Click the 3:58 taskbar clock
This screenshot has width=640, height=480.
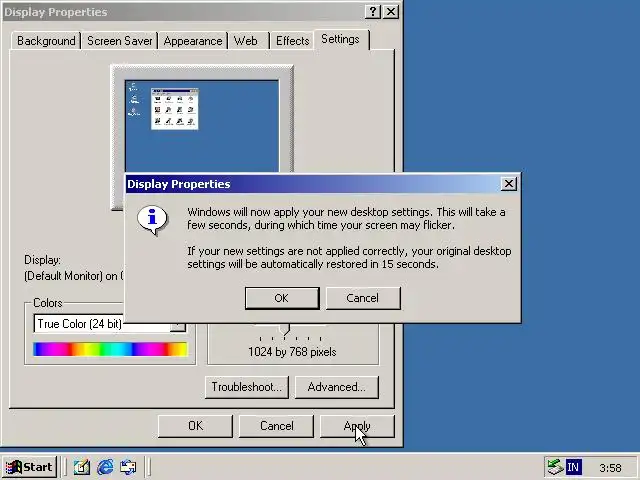[x=610, y=468]
